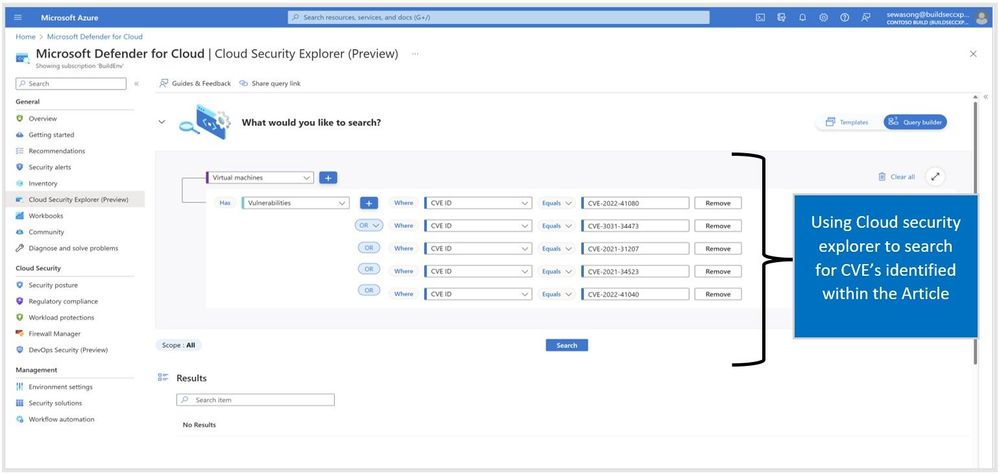Viewport: 999px width, 475px height.
Task: Open the top bar feedback icon
Action: [x=865, y=18]
